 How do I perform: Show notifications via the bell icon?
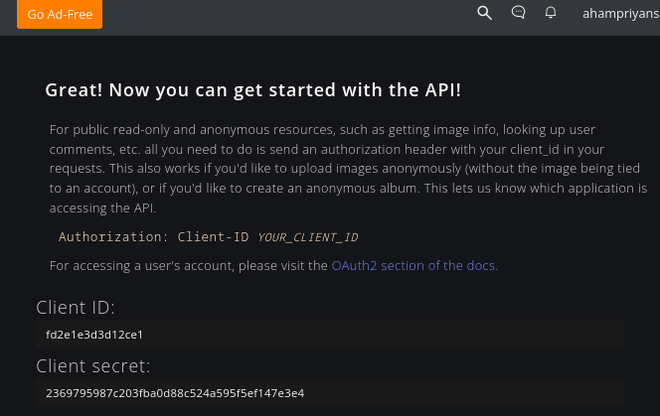tap(550, 13)
